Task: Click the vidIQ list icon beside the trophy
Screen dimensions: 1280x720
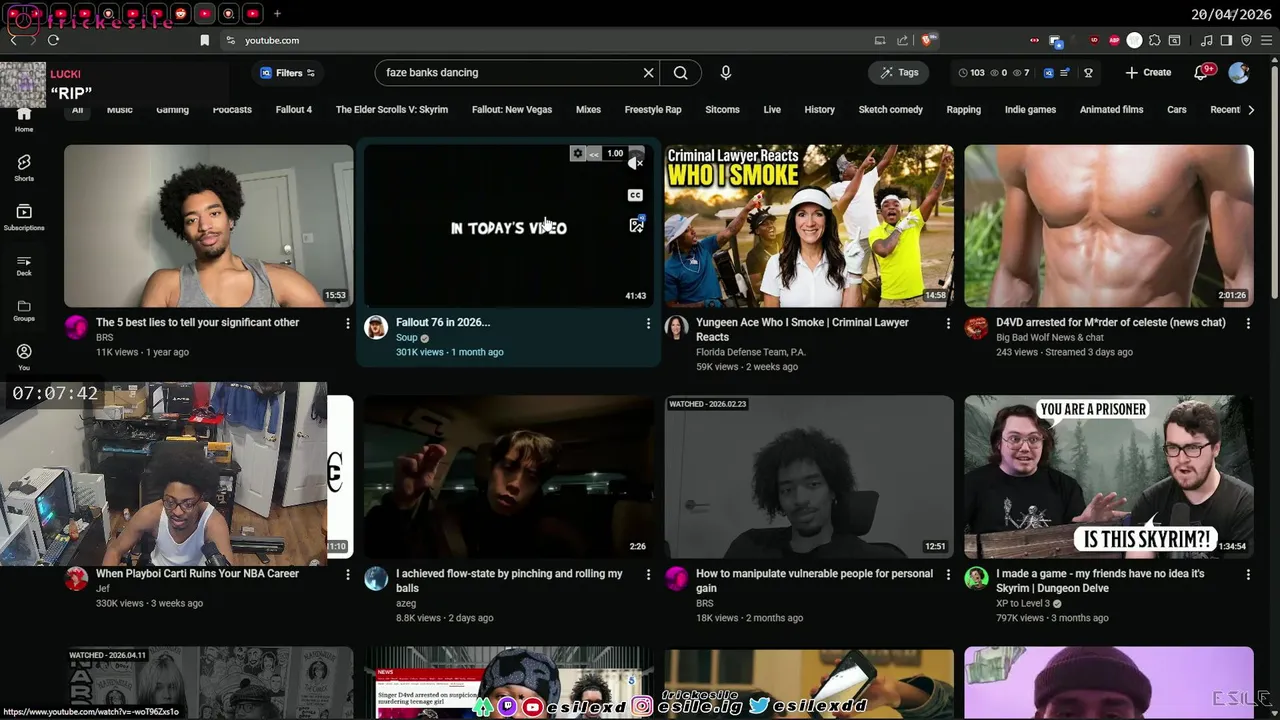Action: coord(1066,73)
